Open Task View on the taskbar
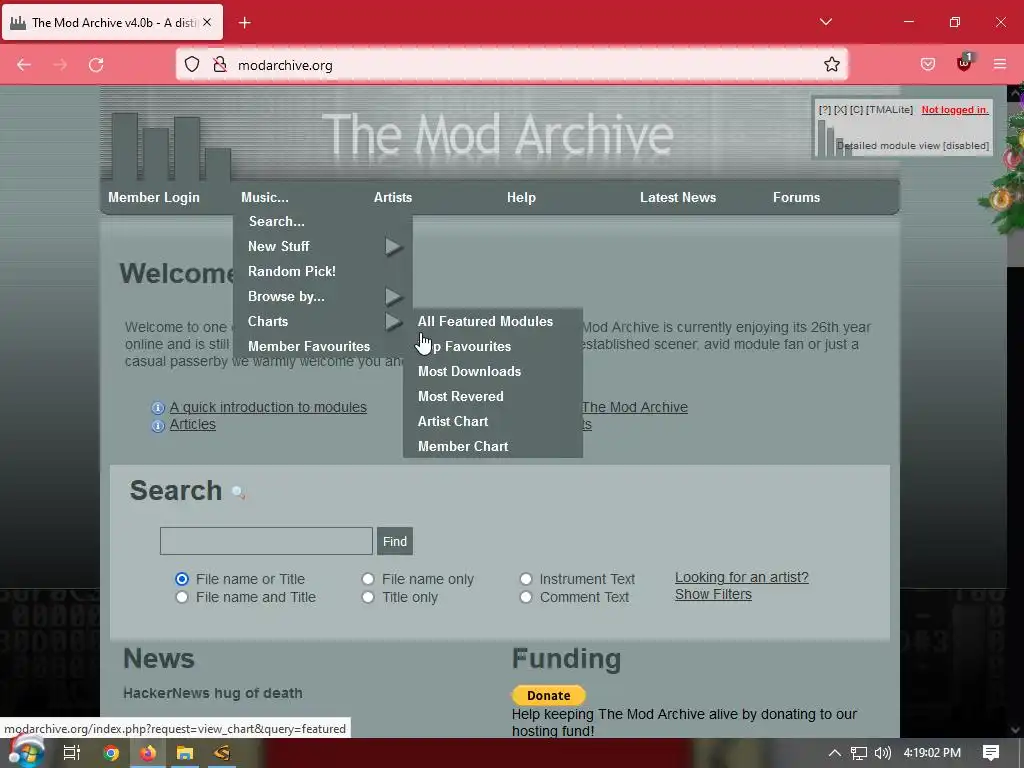The height and width of the screenshot is (768, 1024). click(71, 753)
